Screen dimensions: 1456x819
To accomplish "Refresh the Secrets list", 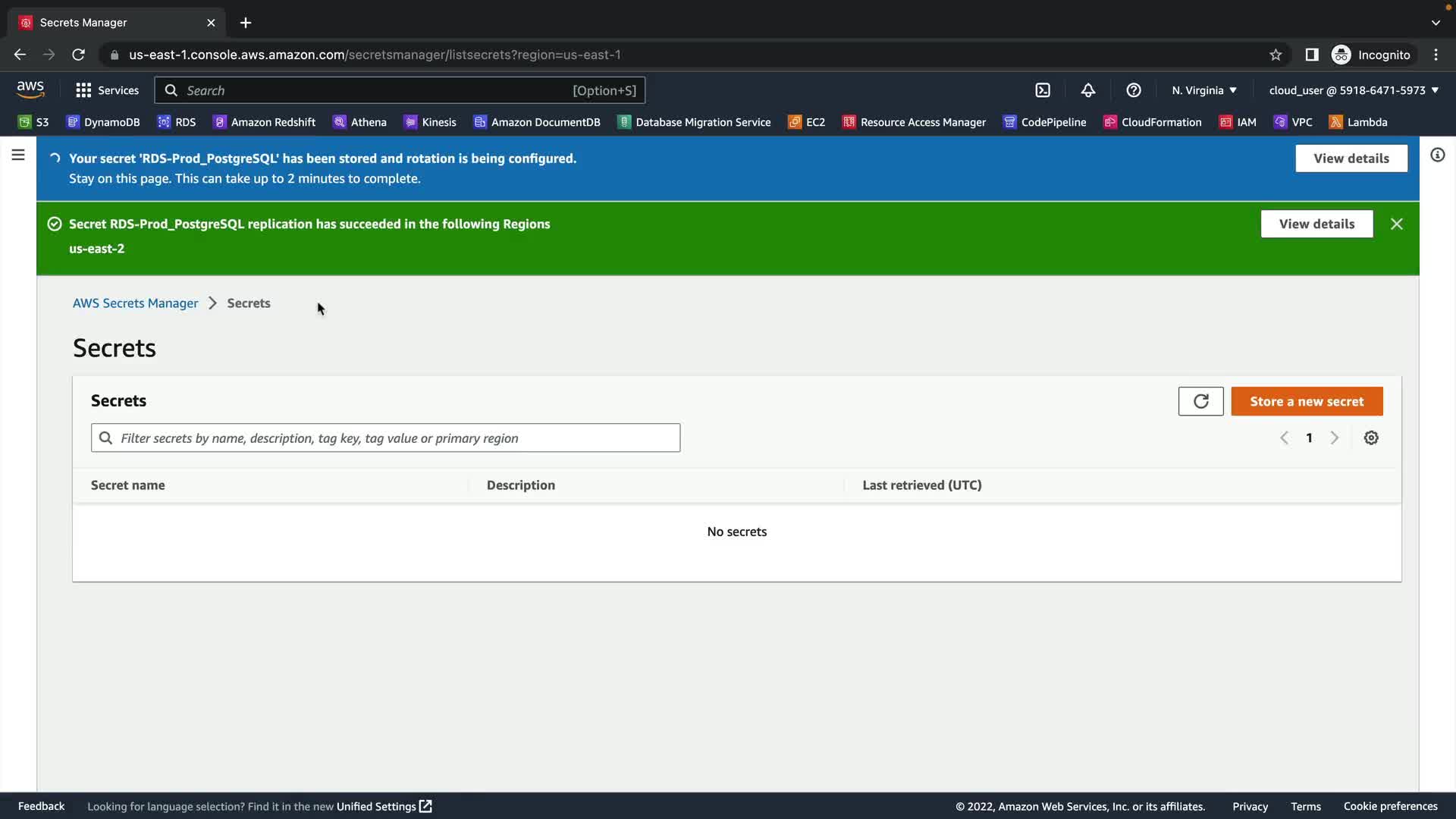I will click(x=1200, y=401).
